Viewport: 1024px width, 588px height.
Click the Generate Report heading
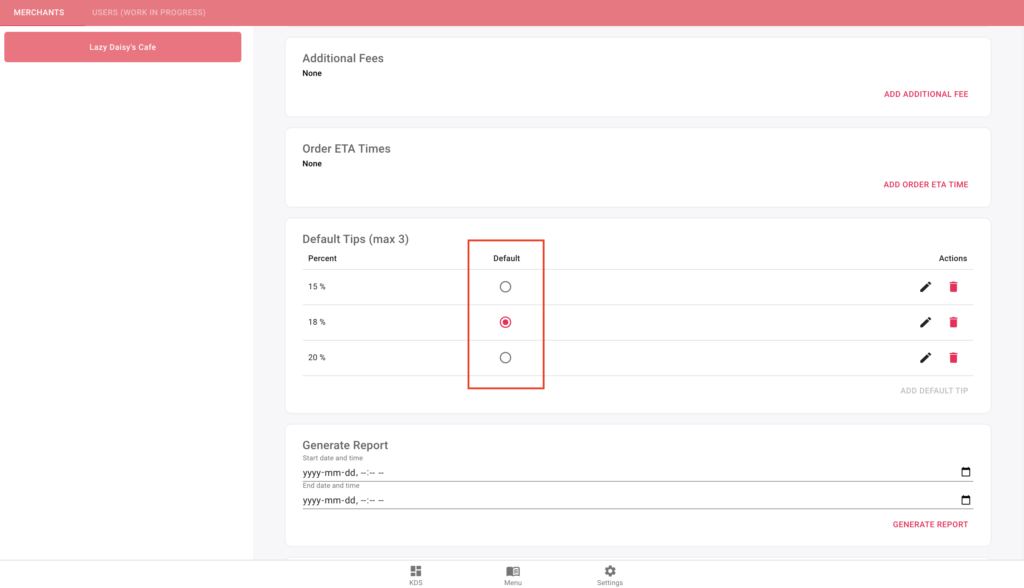coord(345,445)
